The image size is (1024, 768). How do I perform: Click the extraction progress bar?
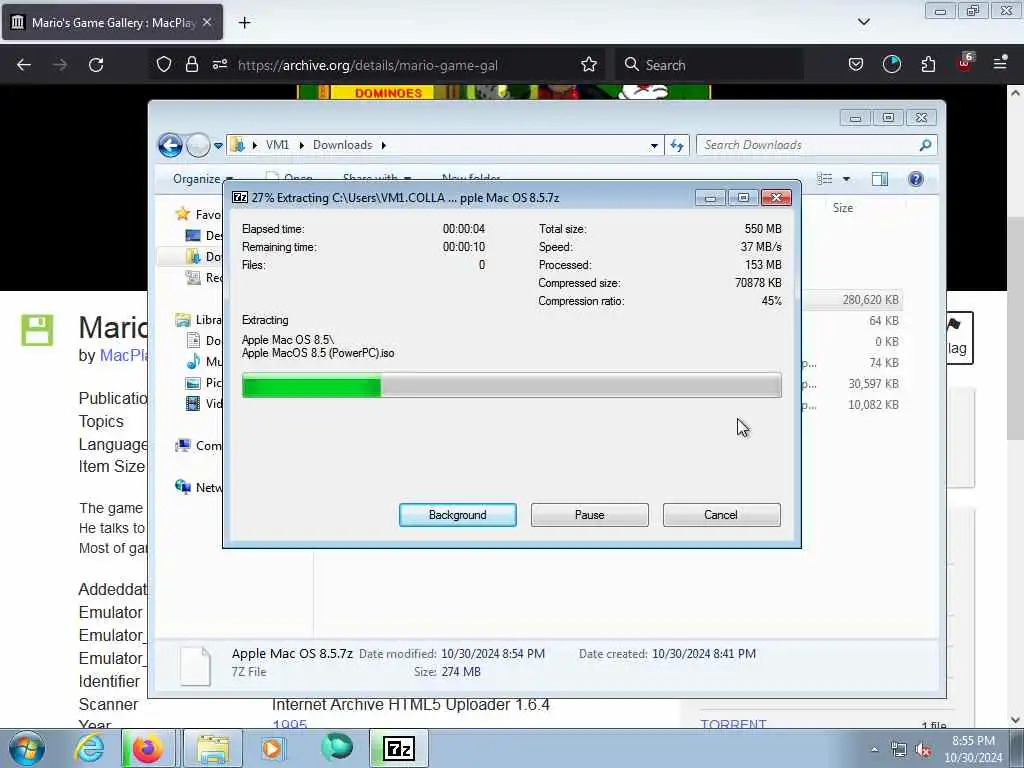click(511, 385)
